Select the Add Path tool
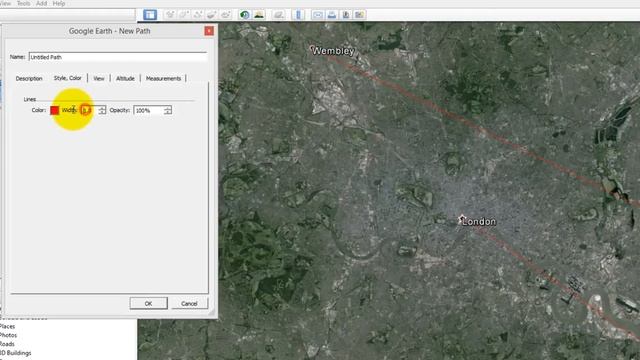The height and width of the screenshot is (360, 640). (x=198, y=15)
